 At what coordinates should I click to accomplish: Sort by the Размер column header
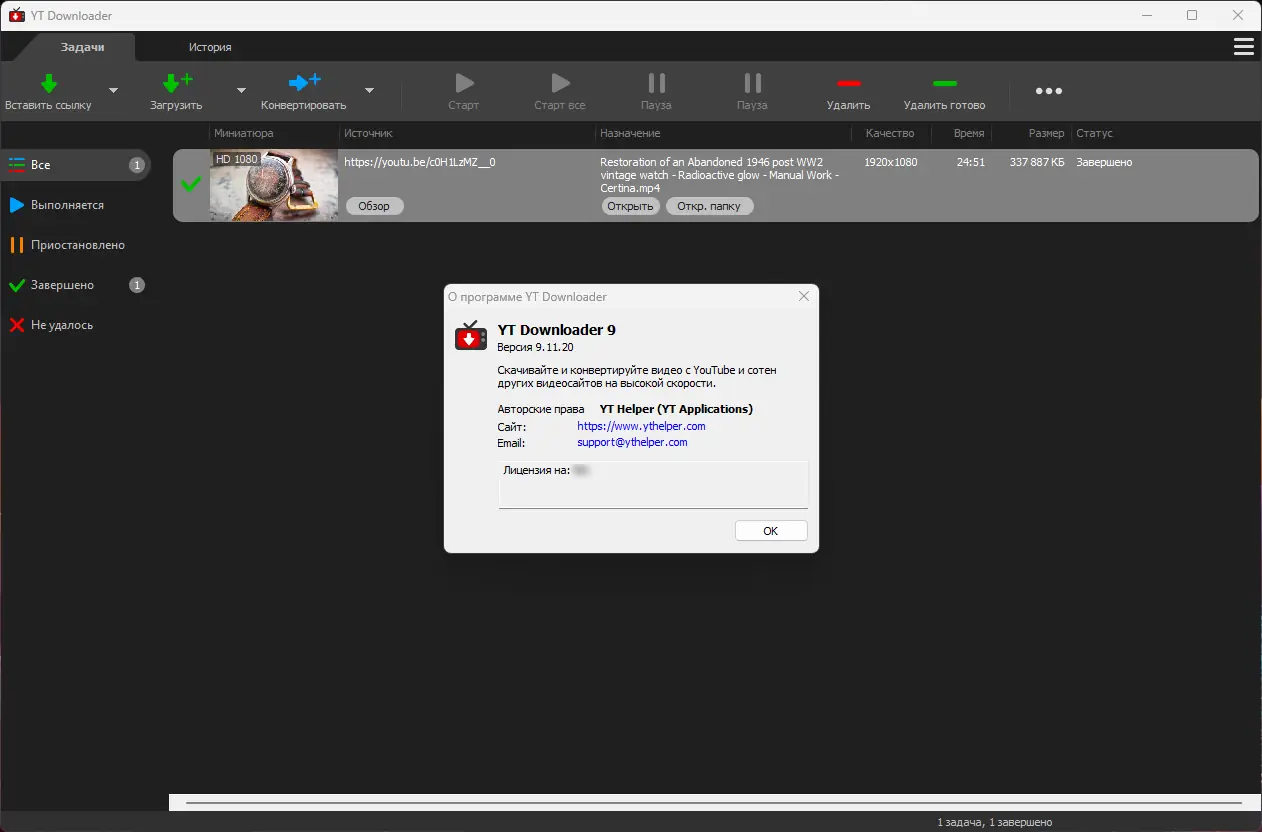click(1046, 133)
